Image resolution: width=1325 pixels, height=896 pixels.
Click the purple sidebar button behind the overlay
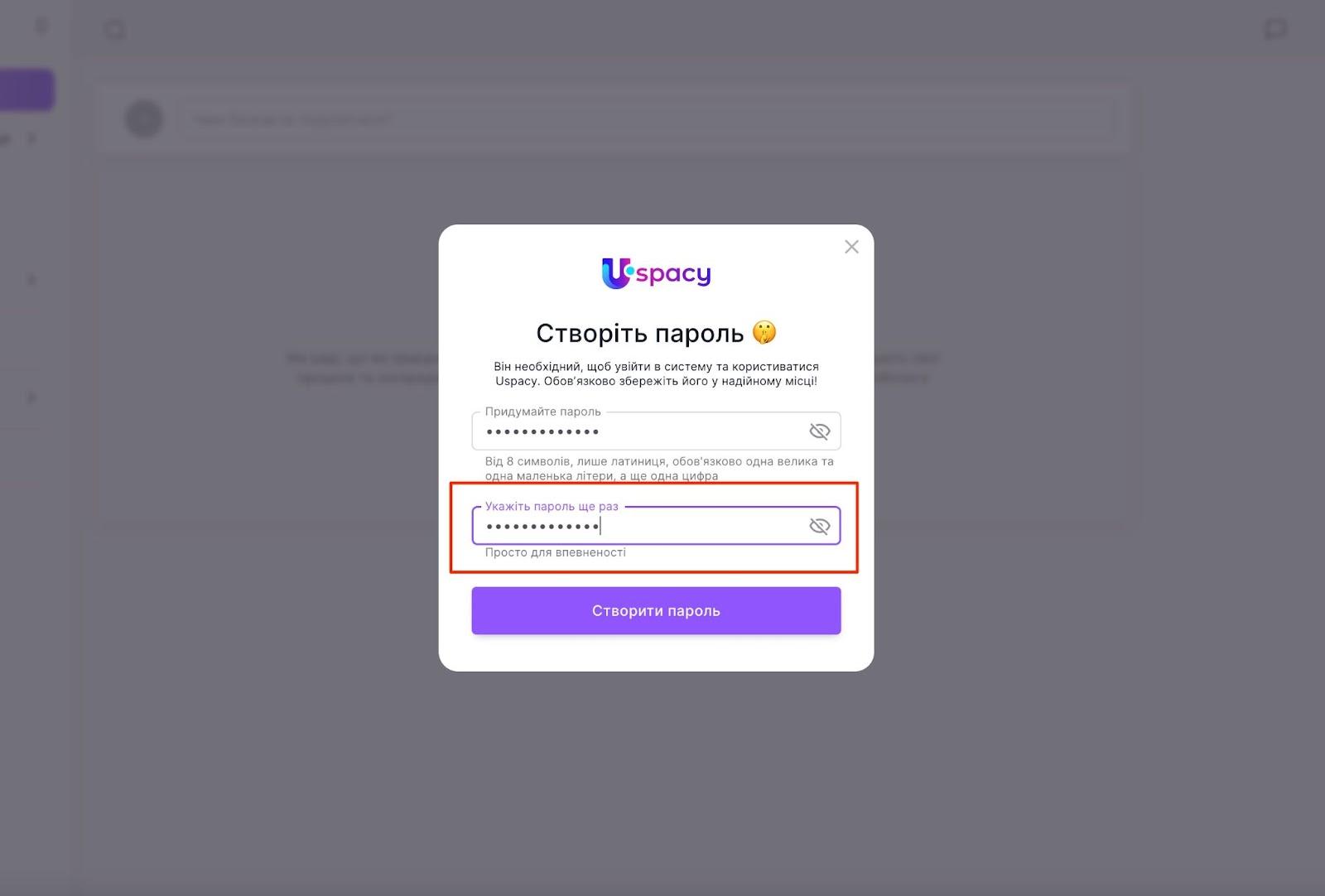pyautogui.click(x=26, y=90)
